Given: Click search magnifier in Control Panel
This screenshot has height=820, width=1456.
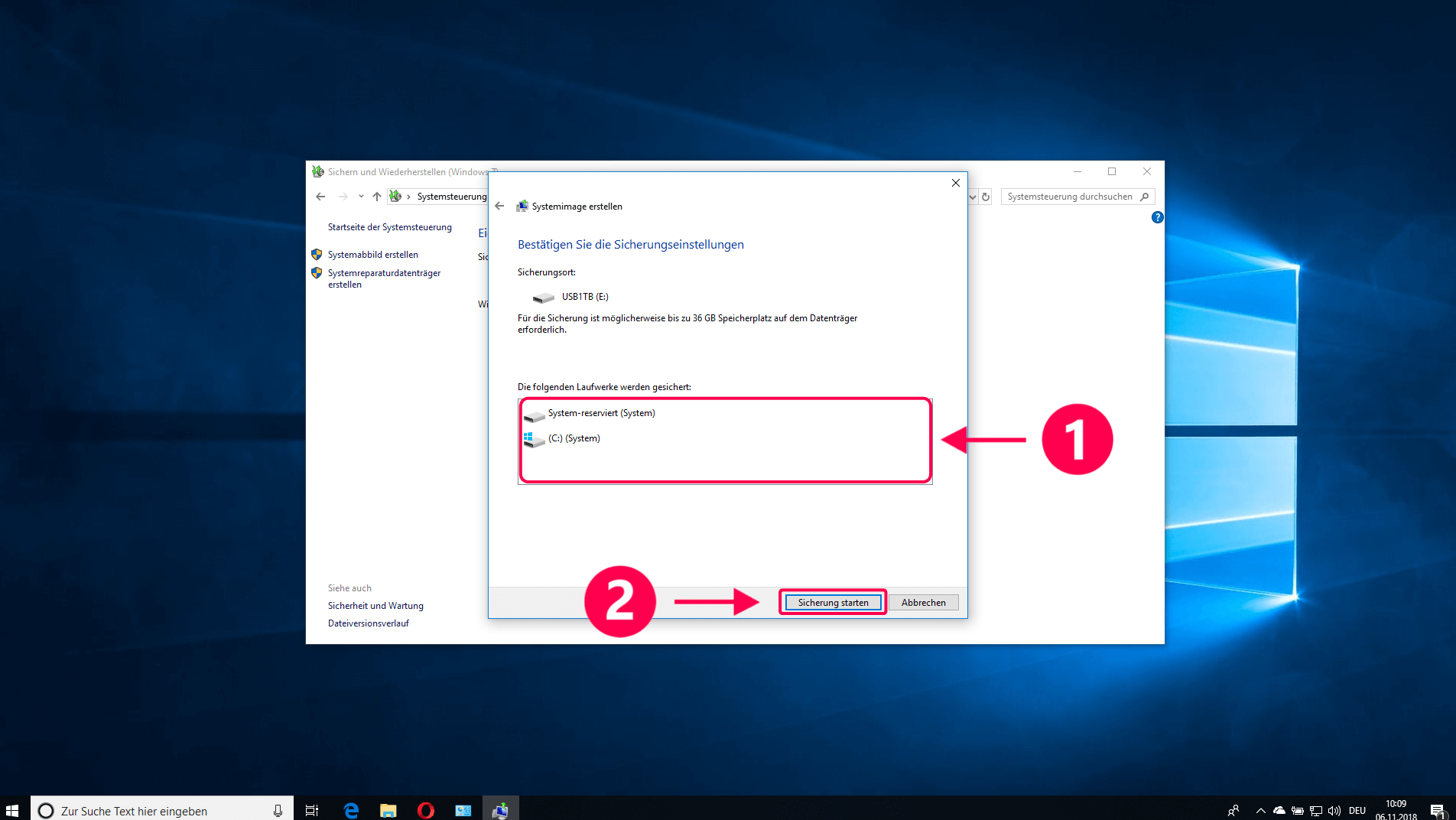Looking at the screenshot, I should (x=1145, y=197).
